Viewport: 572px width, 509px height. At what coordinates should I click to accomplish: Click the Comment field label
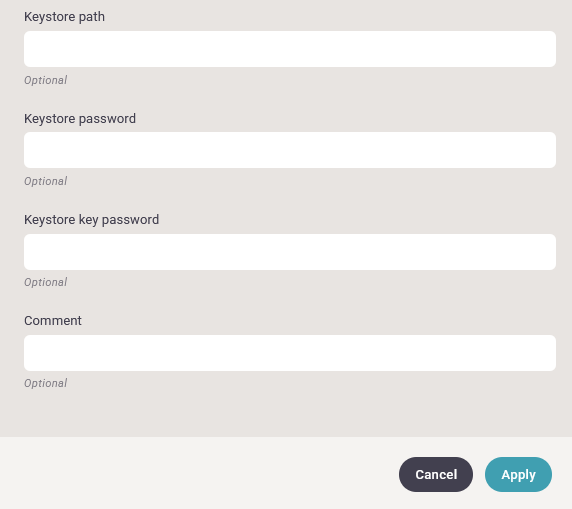[53, 321]
